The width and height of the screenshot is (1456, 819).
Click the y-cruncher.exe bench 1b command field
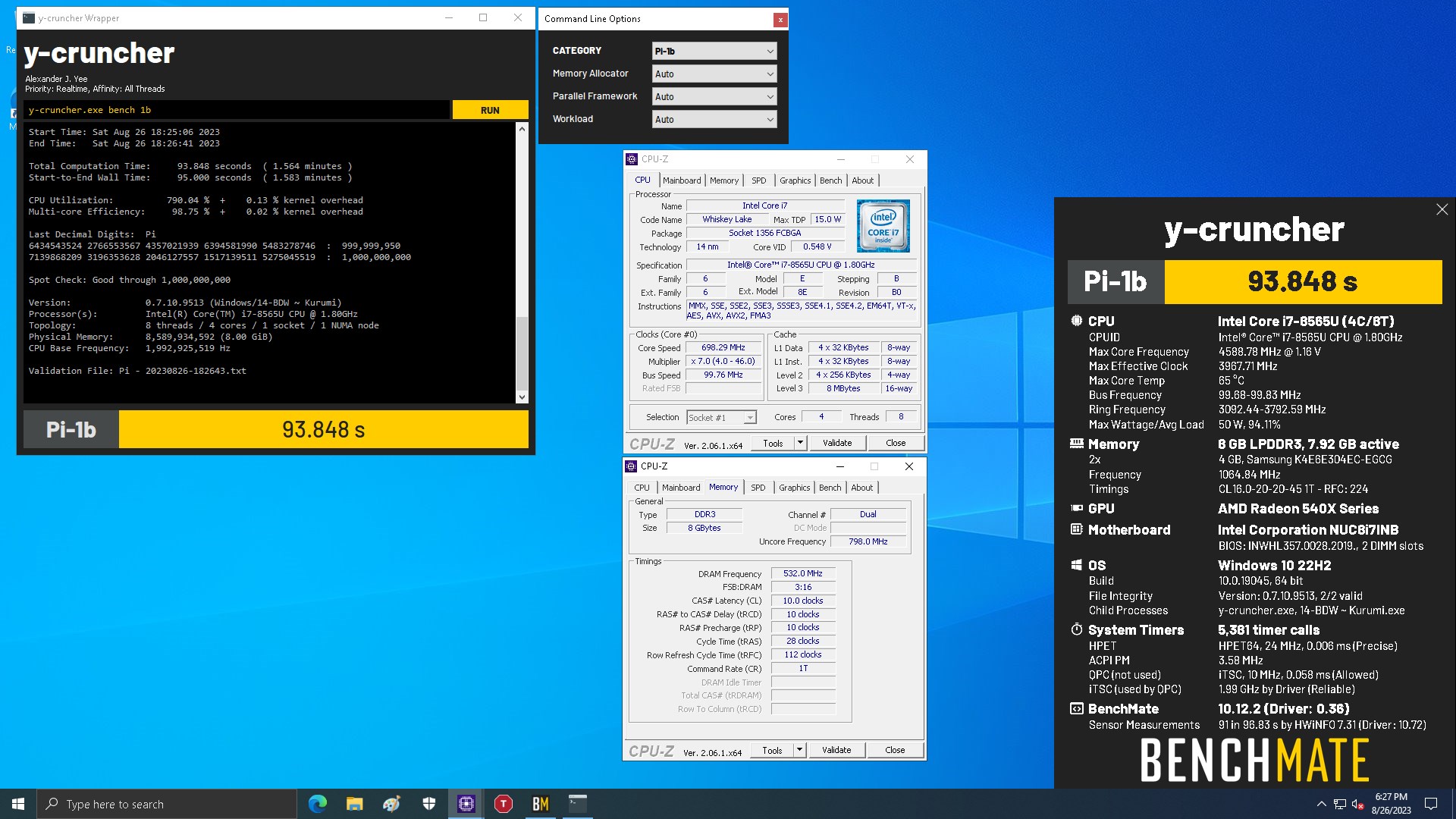pyautogui.click(x=237, y=110)
